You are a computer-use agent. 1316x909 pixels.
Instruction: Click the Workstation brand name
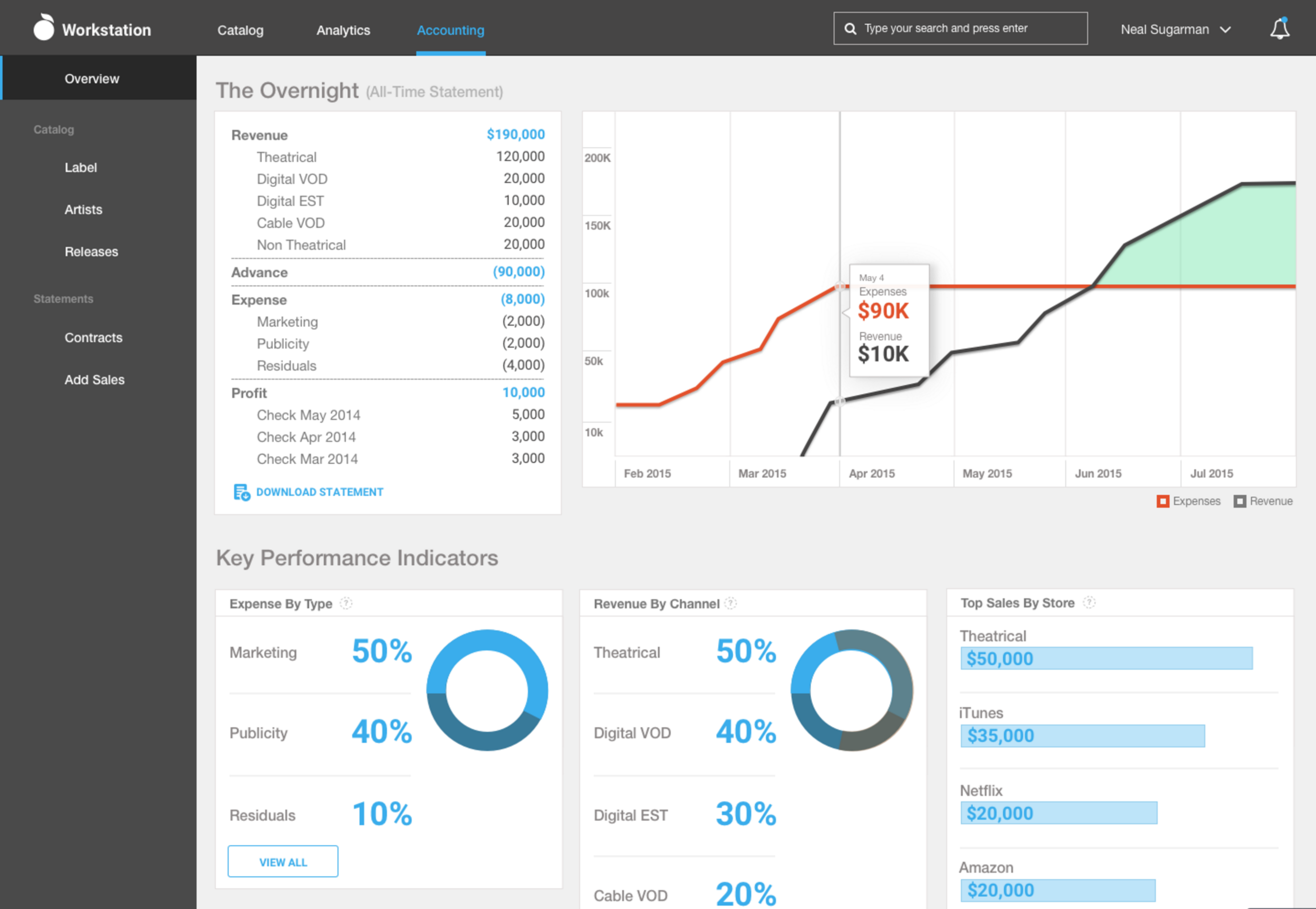pos(106,29)
